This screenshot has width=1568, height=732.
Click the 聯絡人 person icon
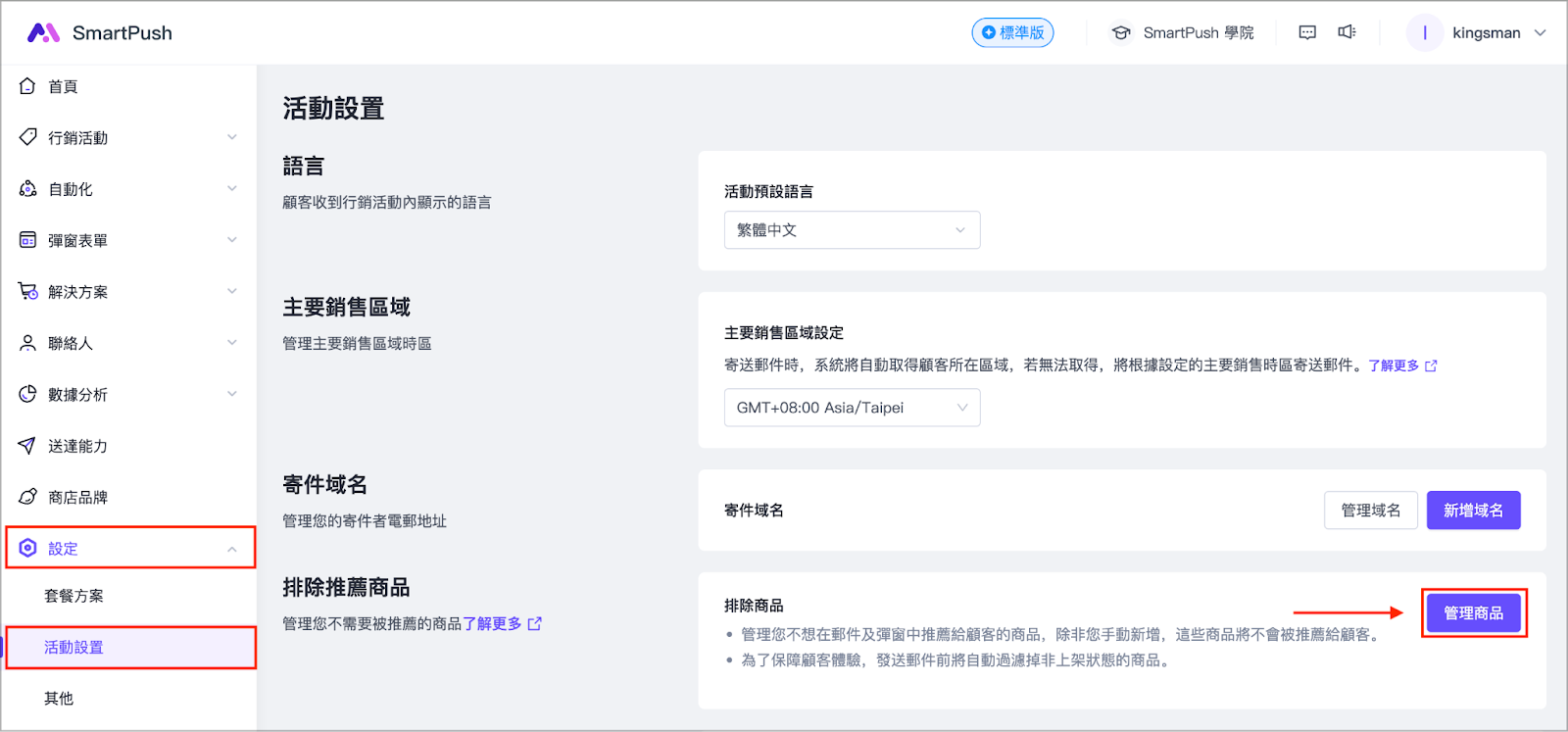(x=27, y=343)
